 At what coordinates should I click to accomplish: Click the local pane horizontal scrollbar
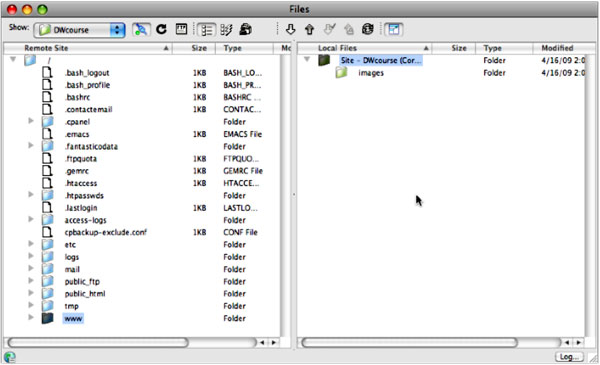tap(409, 342)
